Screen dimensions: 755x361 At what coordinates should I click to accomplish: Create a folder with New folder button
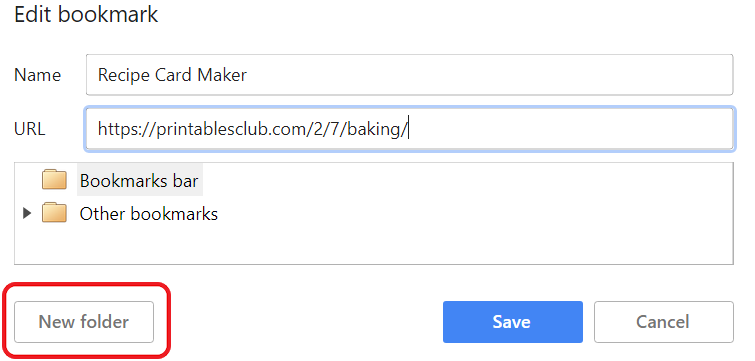84,322
